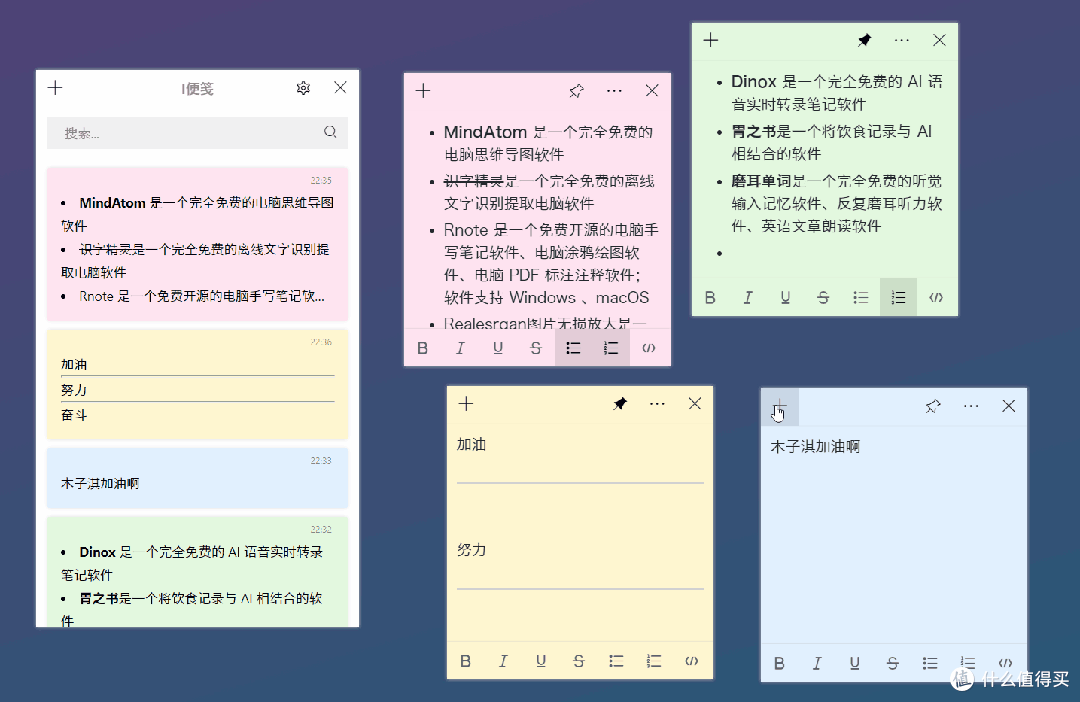Unpin the green note
The image size is (1080, 702).
864,40
